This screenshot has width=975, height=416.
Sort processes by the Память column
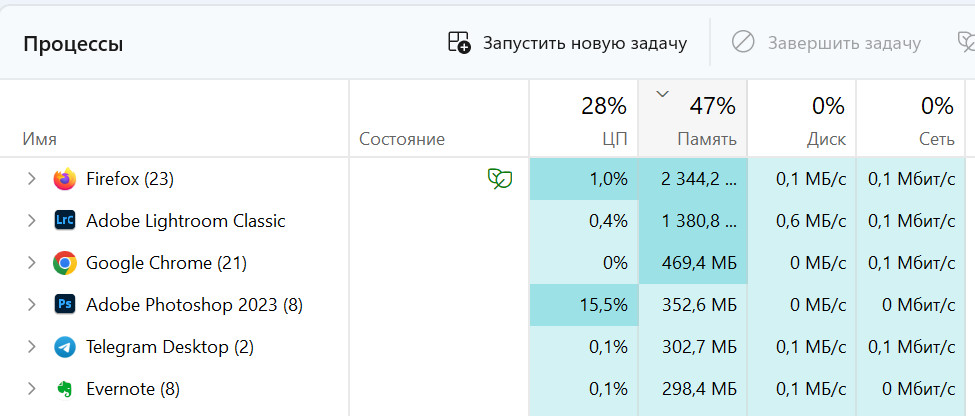693,120
